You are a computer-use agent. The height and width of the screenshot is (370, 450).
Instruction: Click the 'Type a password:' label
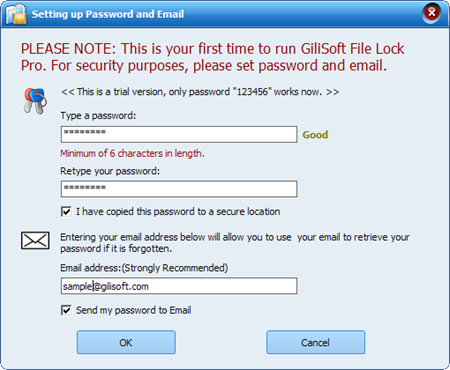(x=98, y=116)
